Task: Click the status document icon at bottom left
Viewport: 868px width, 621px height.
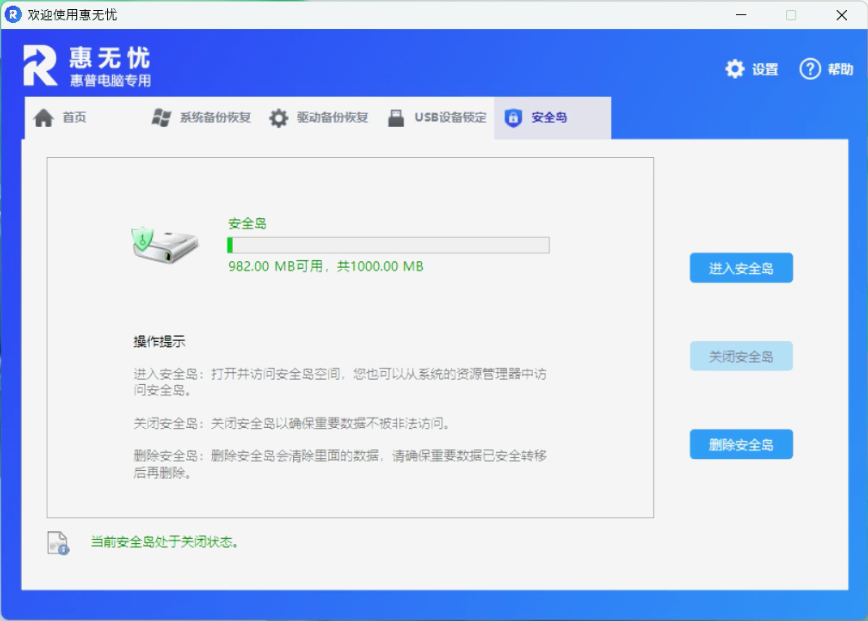Action: (58, 543)
